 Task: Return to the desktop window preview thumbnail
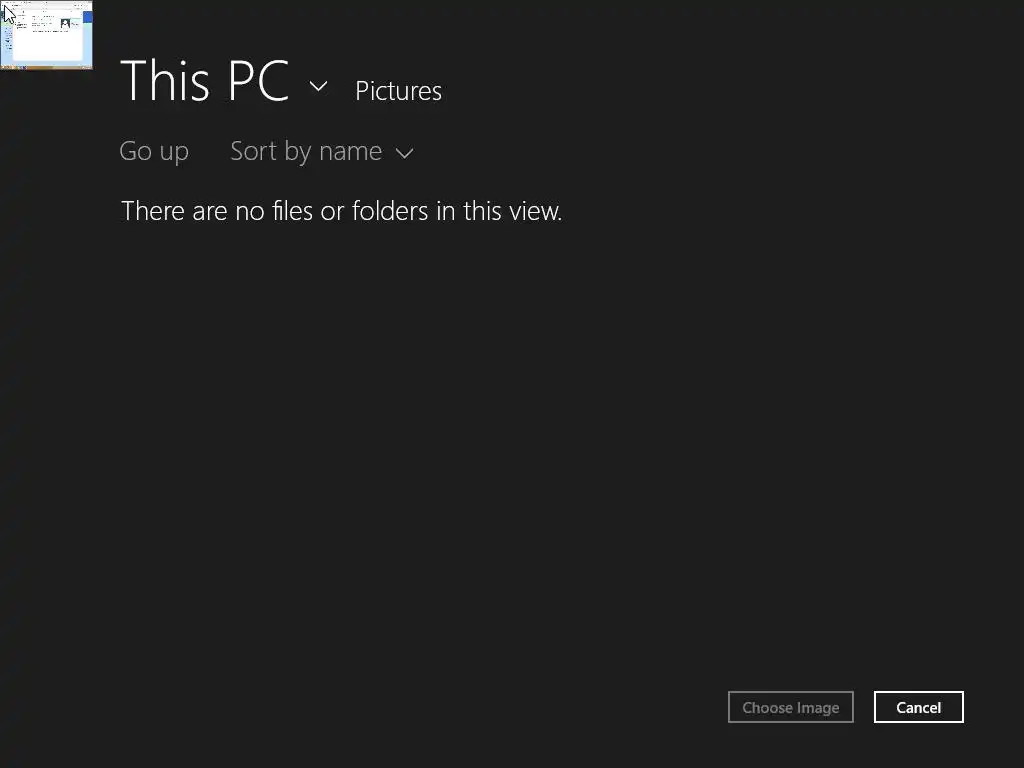[x=47, y=35]
